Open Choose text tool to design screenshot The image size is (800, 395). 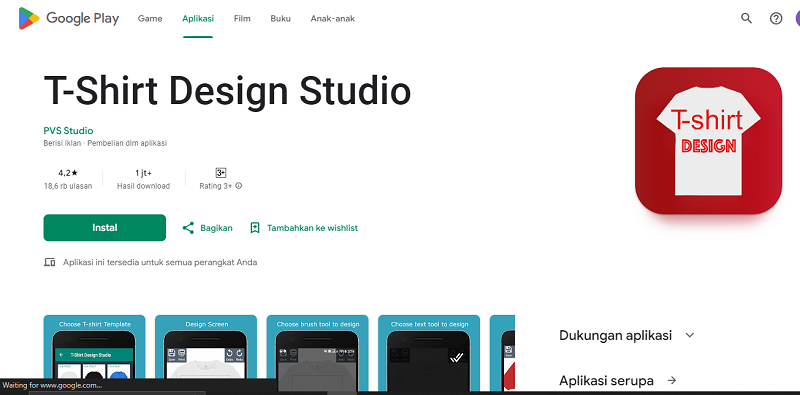tap(429, 353)
